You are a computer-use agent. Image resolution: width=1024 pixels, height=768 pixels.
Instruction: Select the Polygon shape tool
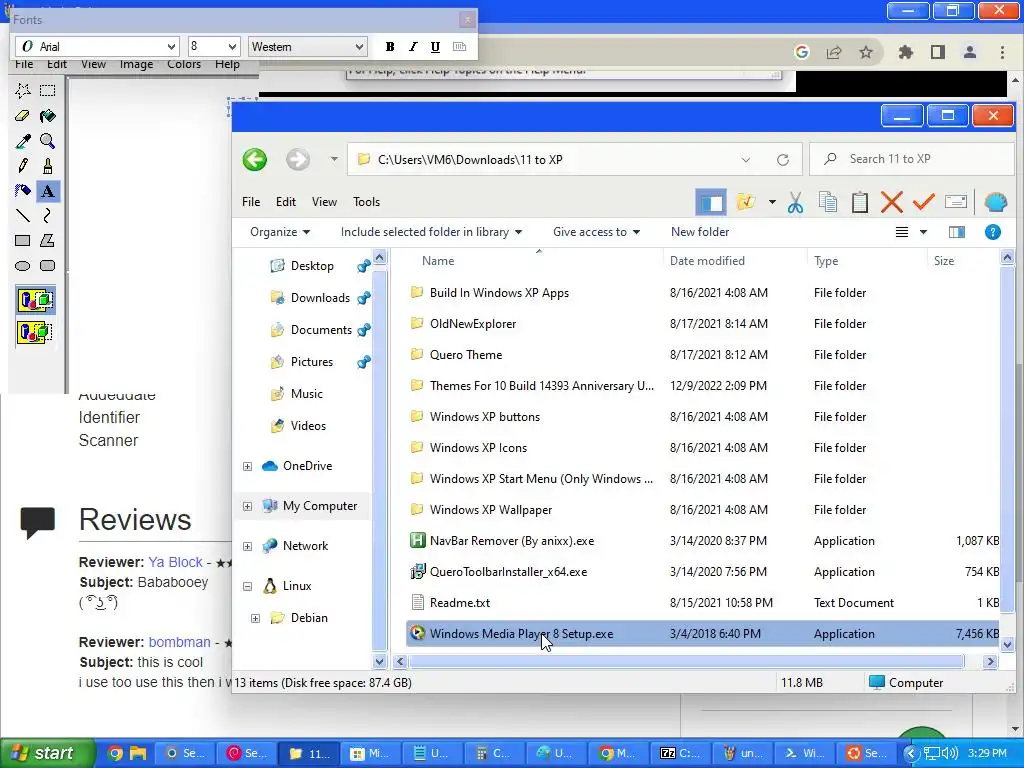(x=48, y=240)
